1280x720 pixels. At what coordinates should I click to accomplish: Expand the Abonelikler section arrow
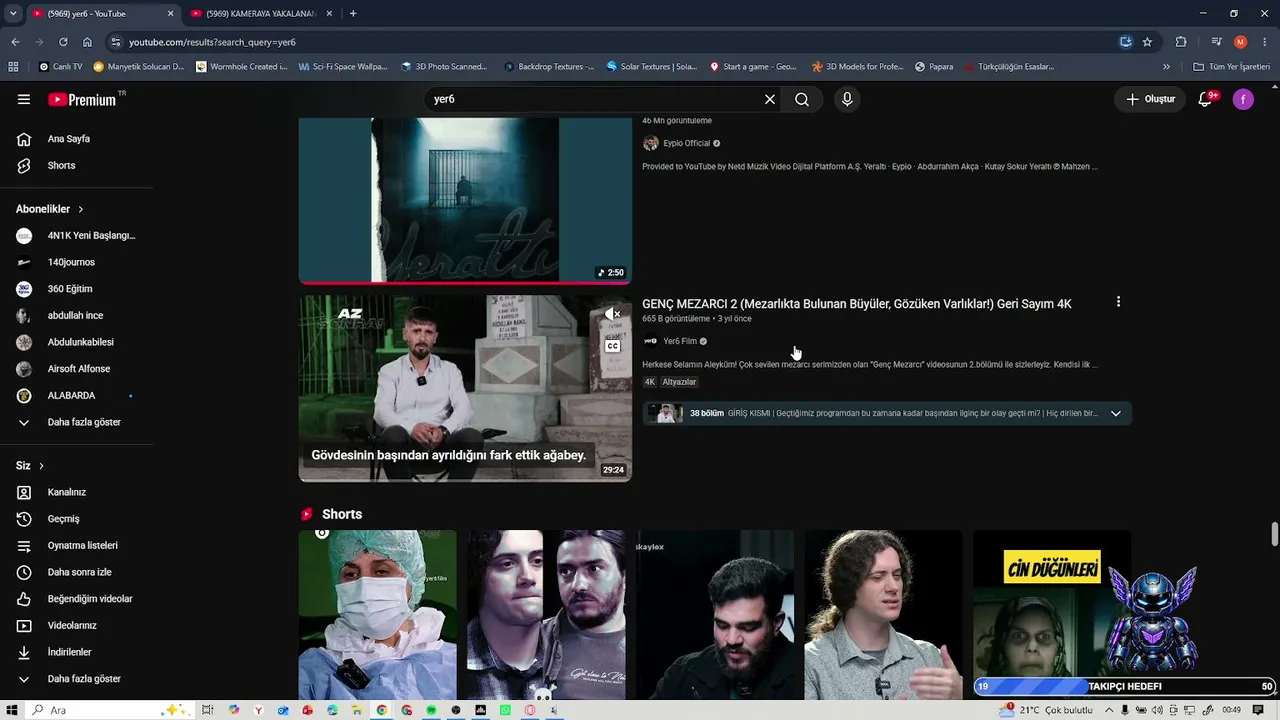(81, 209)
